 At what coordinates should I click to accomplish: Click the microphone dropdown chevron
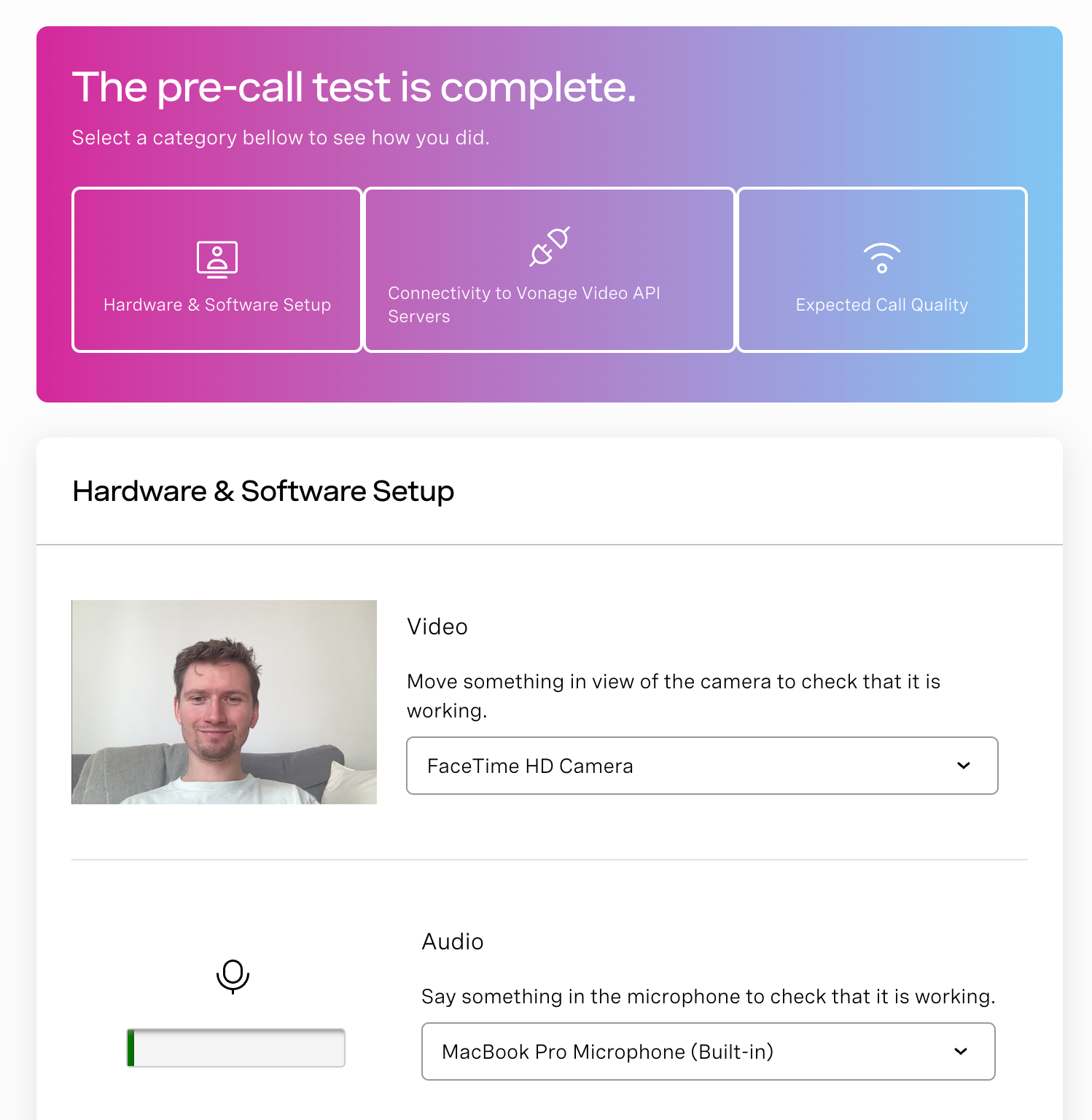click(961, 1051)
